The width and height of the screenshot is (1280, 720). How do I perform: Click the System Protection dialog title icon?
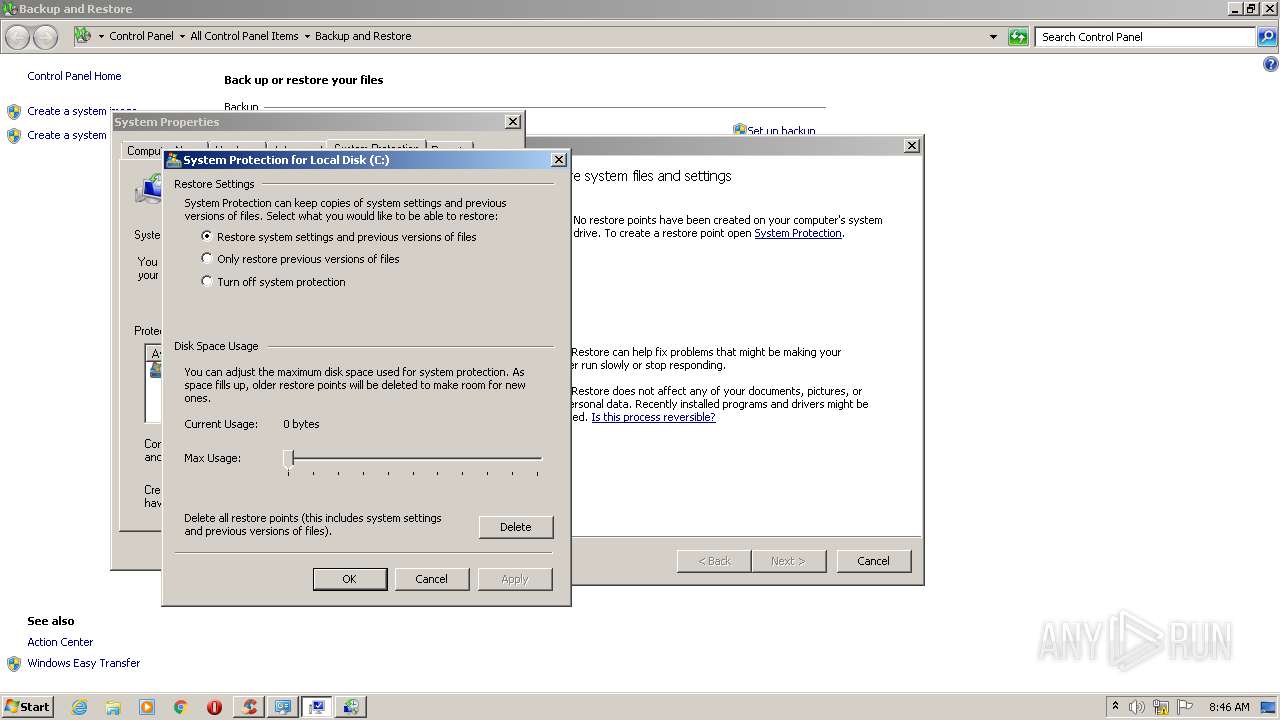point(174,160)
